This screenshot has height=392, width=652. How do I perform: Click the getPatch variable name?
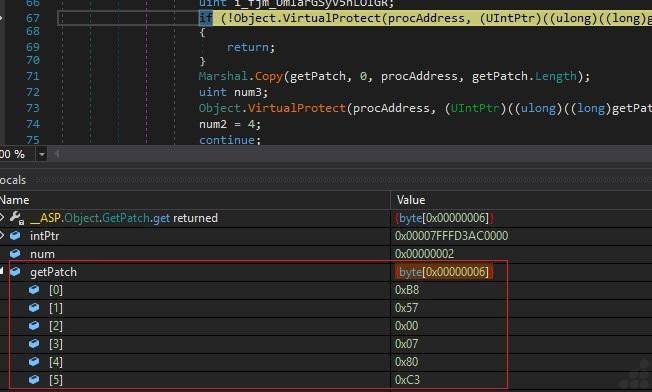(x=53, y=272)
